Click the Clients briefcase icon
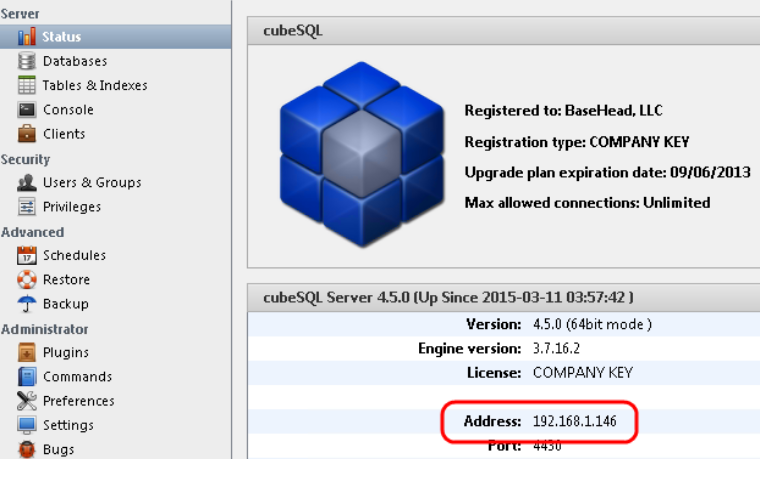 click(27, 134)
